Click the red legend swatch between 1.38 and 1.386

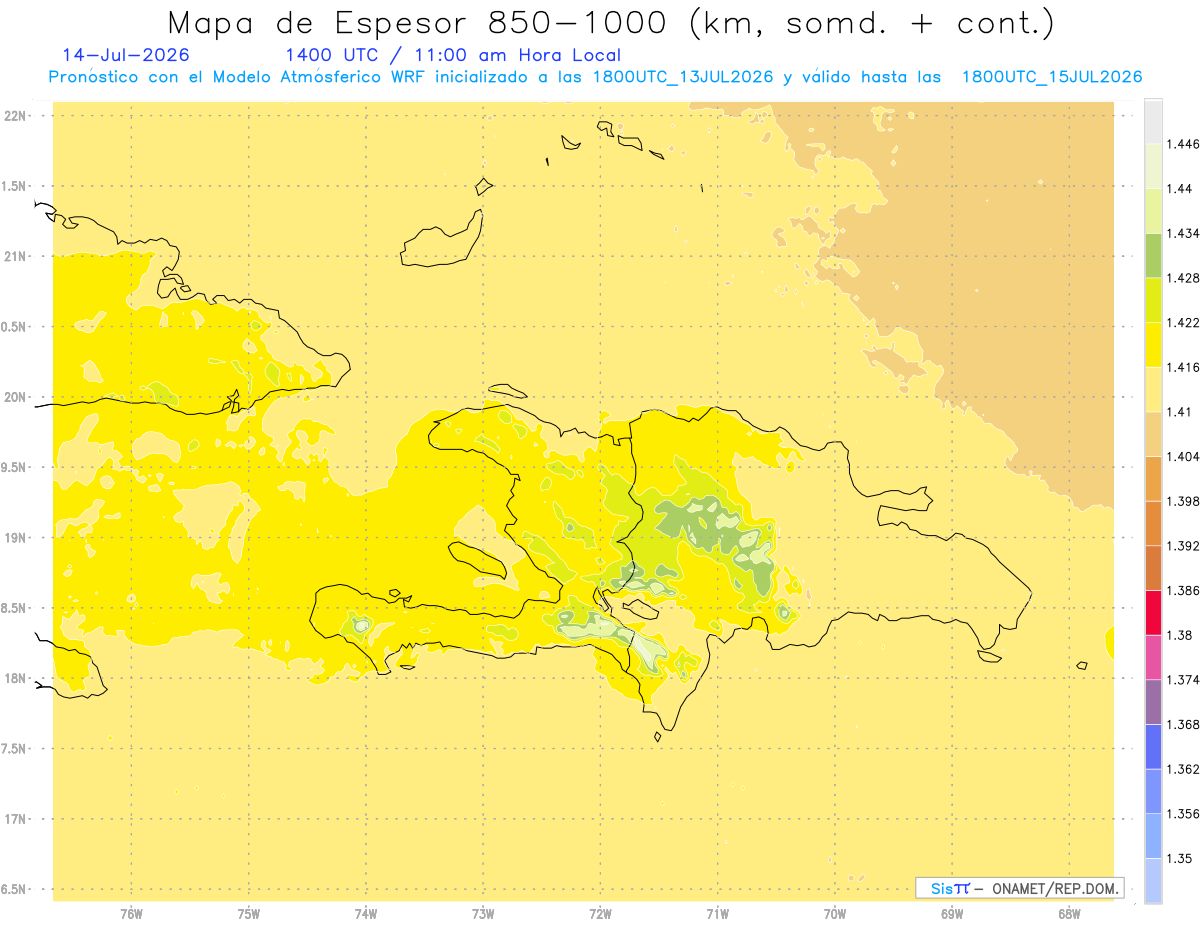point(1153,612)
